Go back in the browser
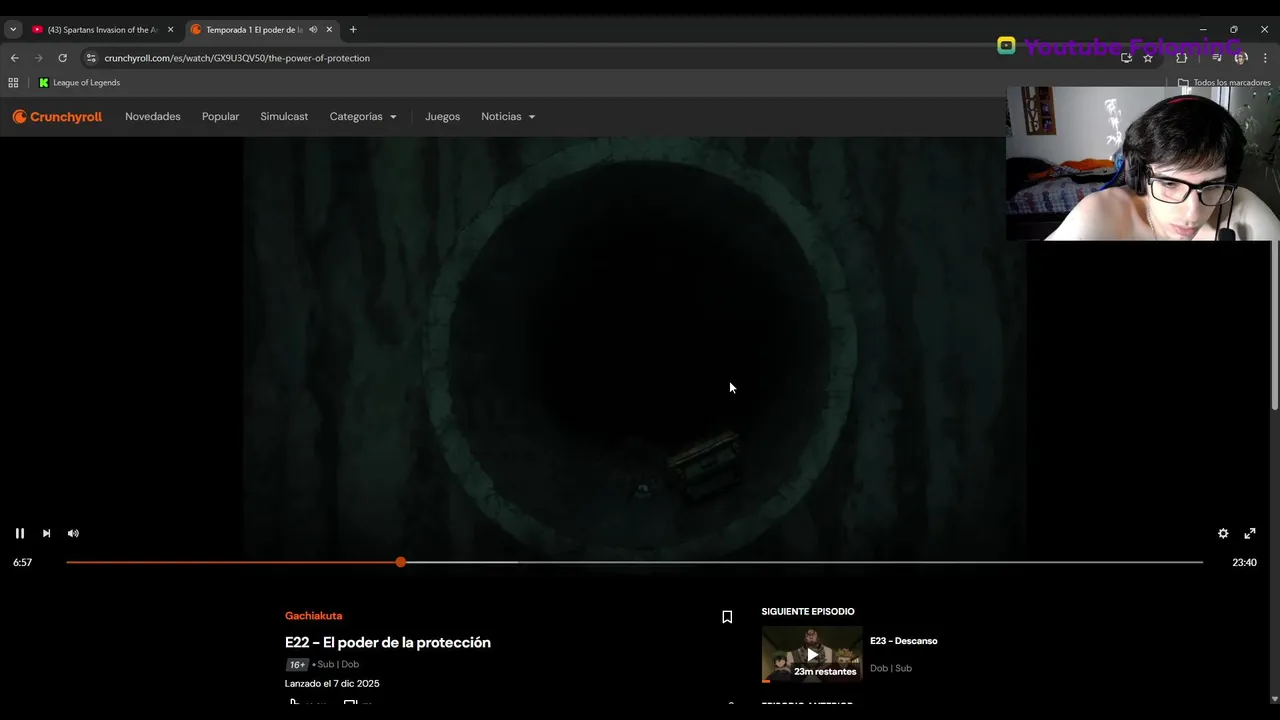This screenshot has width=1280, height=720. 14,58
